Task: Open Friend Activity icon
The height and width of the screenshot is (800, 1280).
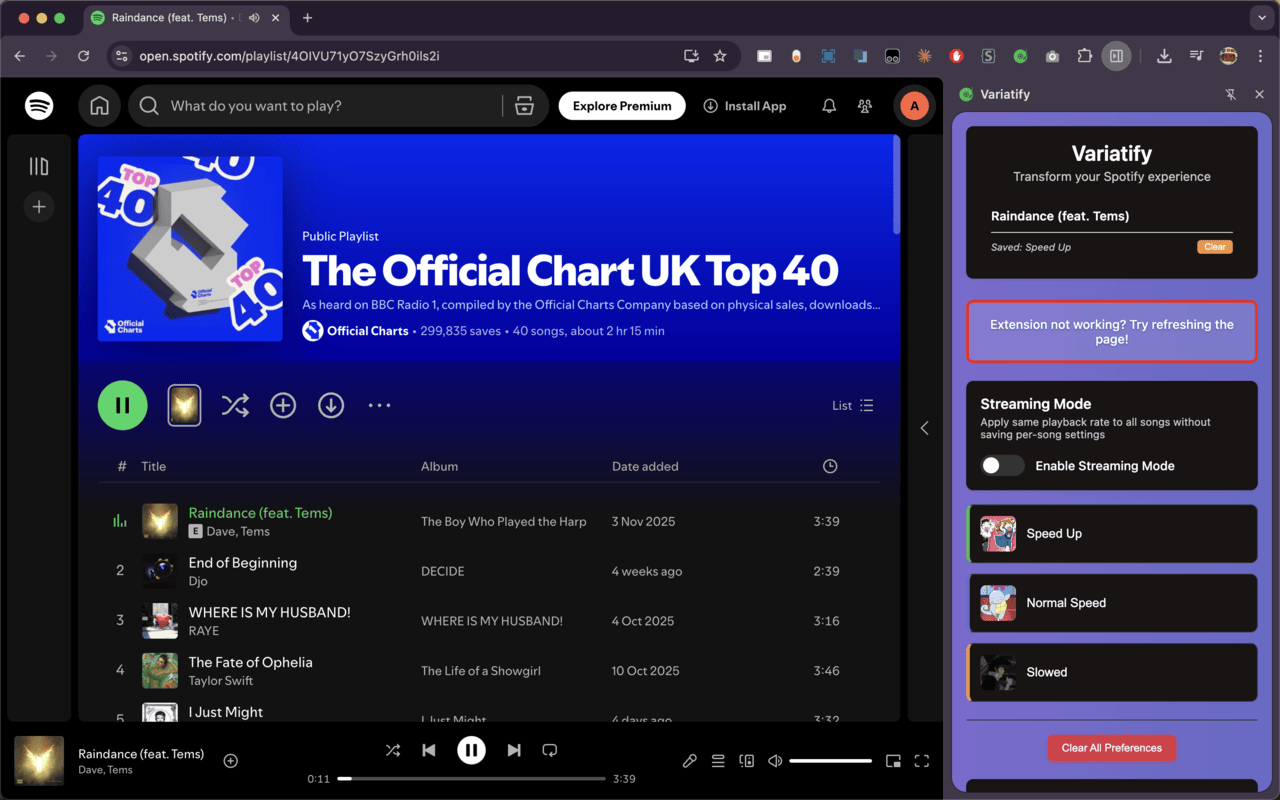Action: click(x=865, y=106)
